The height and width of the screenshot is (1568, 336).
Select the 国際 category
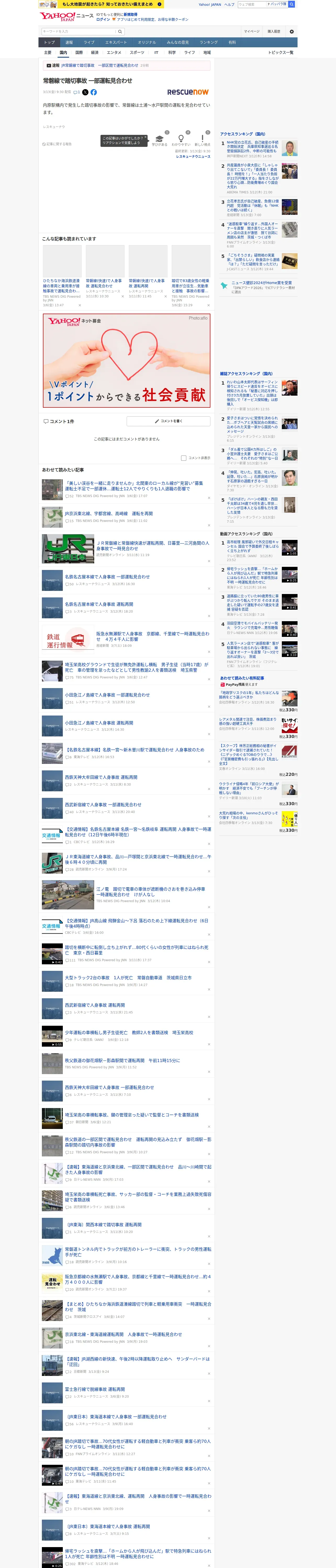pos(79,53)
